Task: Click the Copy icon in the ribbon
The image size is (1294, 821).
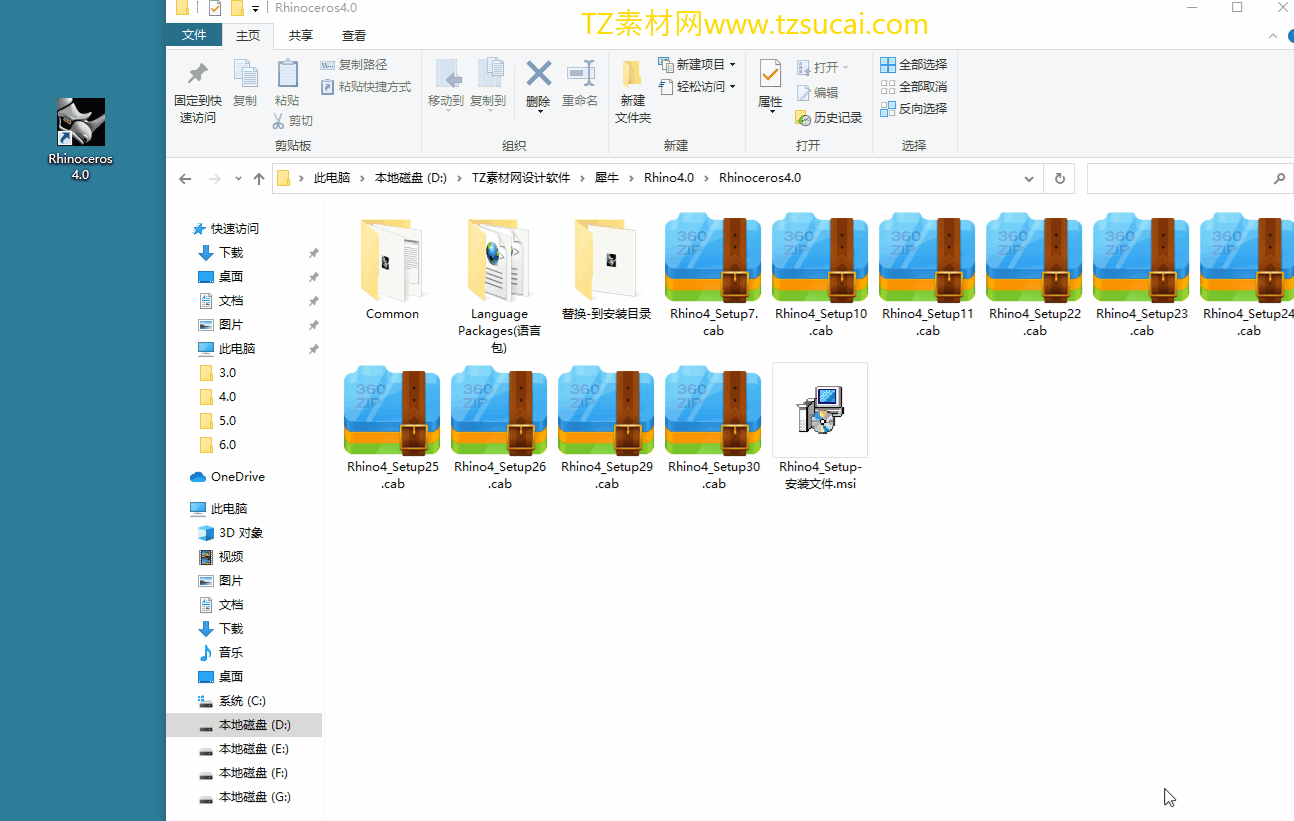Action: point(245,73)
